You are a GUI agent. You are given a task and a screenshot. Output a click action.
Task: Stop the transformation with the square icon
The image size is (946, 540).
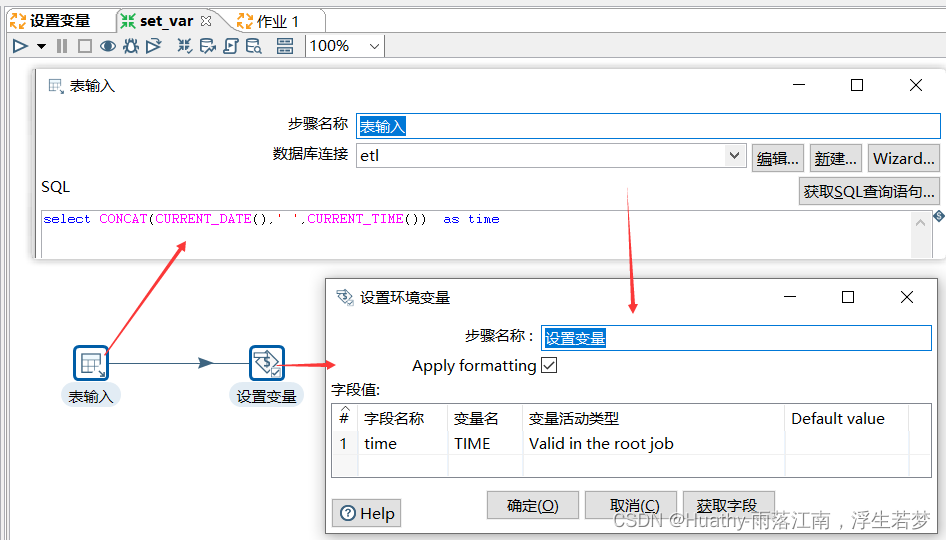click(85, 46)
